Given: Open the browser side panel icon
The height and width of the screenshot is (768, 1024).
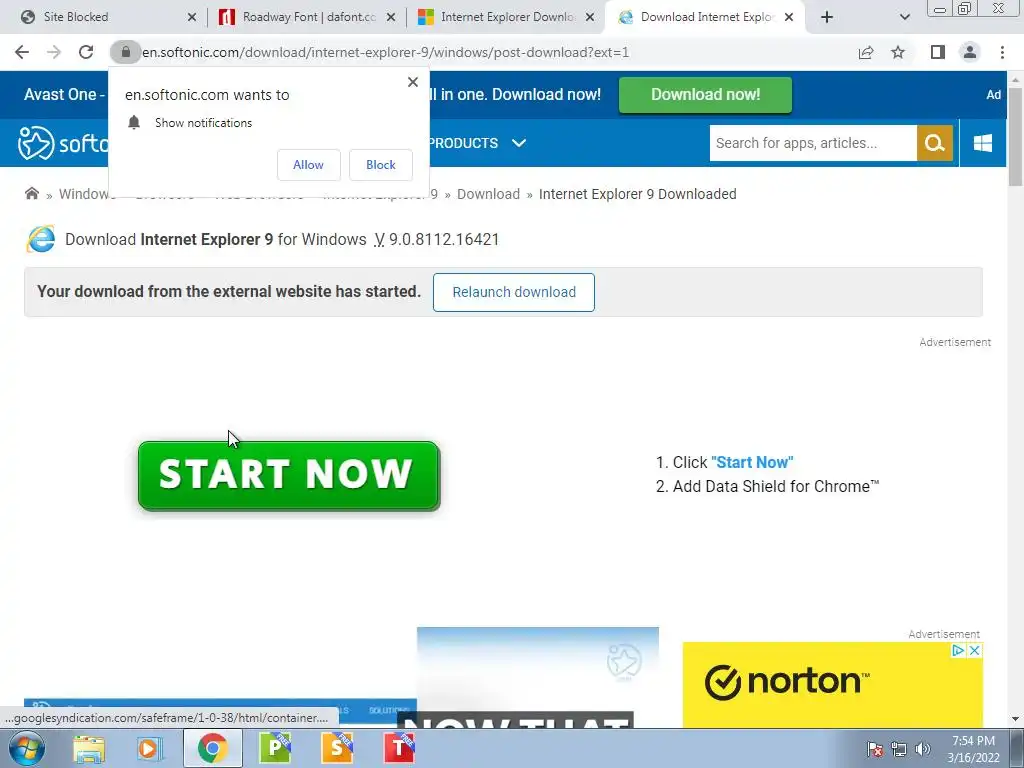Looking at the screenshot, I should point(937,52).
